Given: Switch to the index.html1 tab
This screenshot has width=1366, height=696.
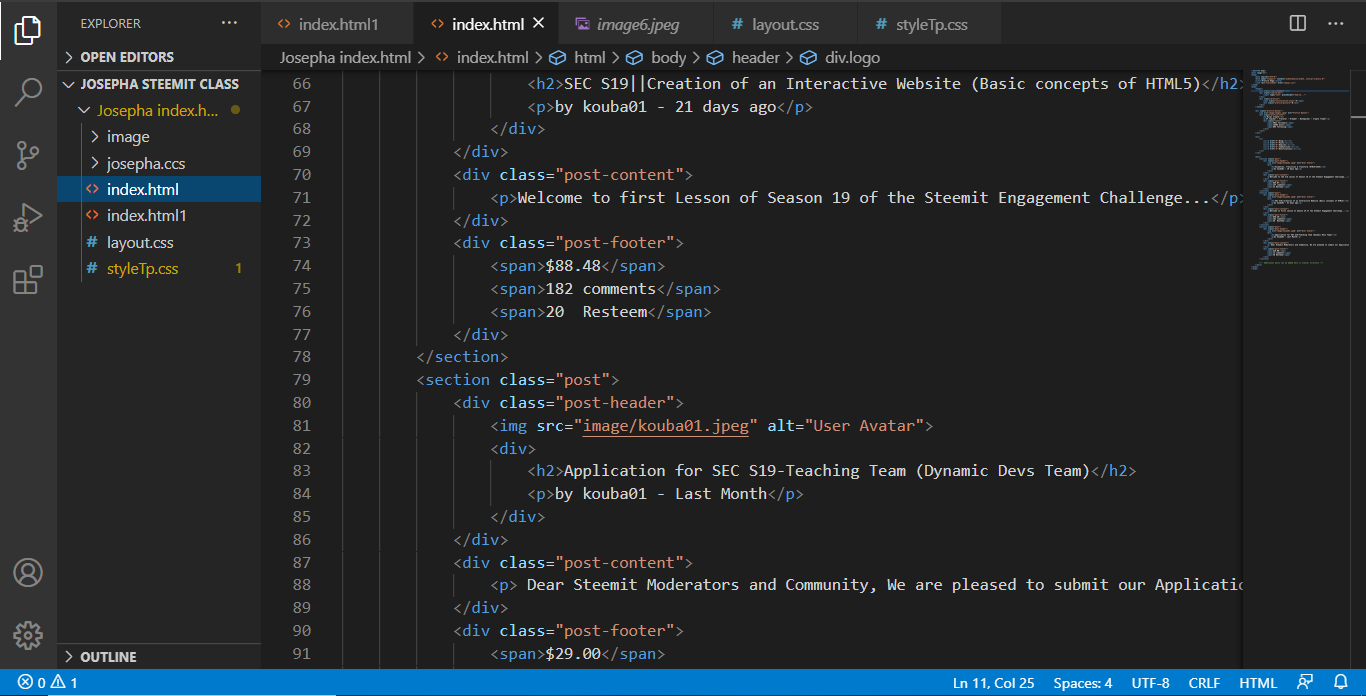Looking at the screenshot, I should [338, 23].
